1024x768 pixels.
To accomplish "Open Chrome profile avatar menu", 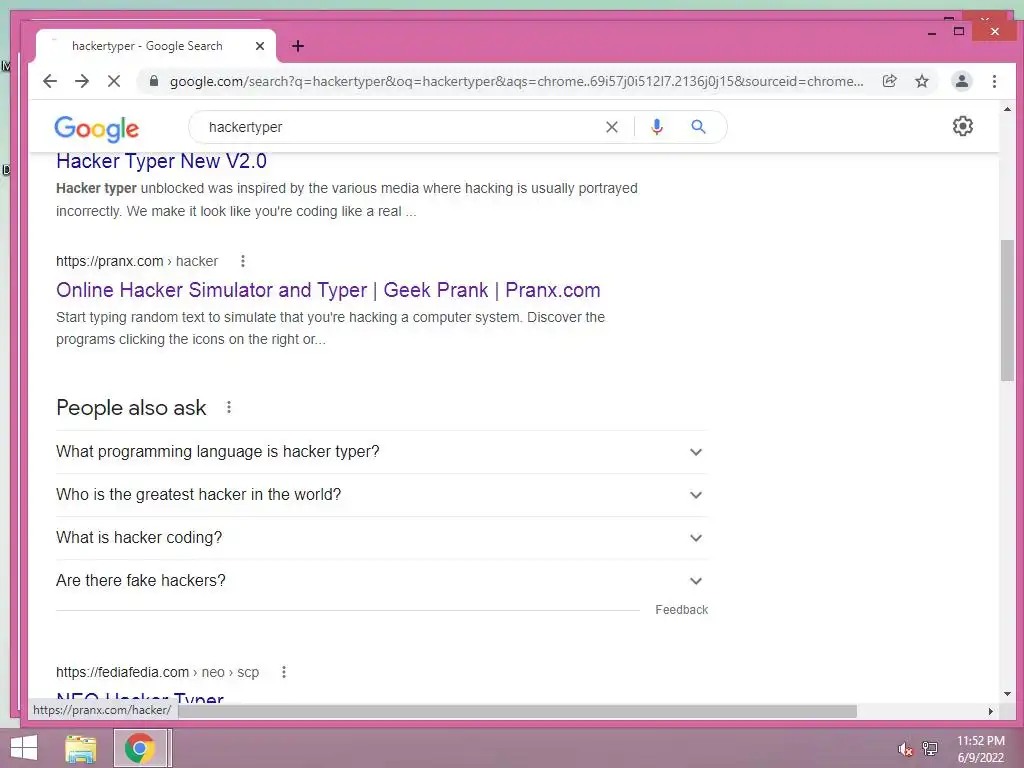I will (x=961, y=81).
